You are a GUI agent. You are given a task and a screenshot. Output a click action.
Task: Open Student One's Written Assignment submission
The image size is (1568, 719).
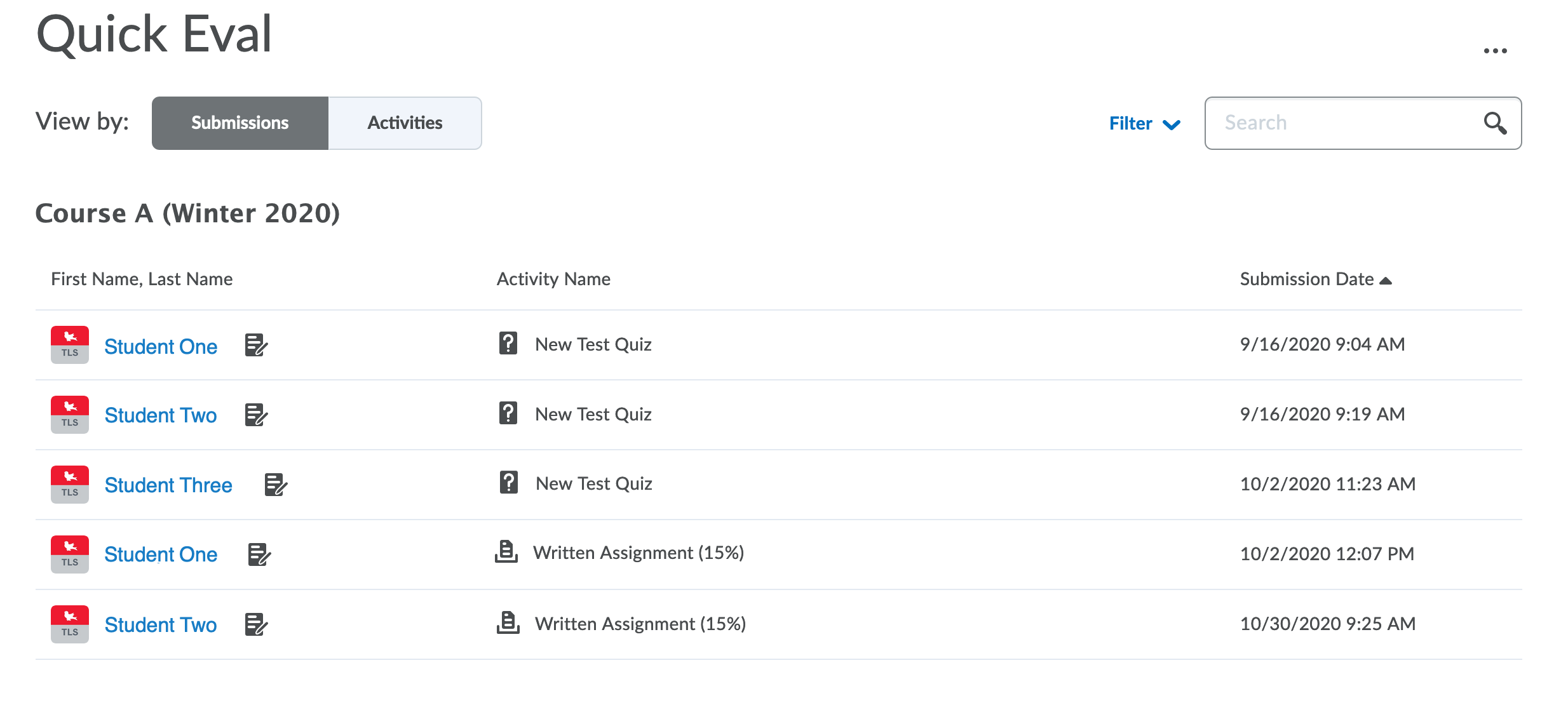(161, 554)
